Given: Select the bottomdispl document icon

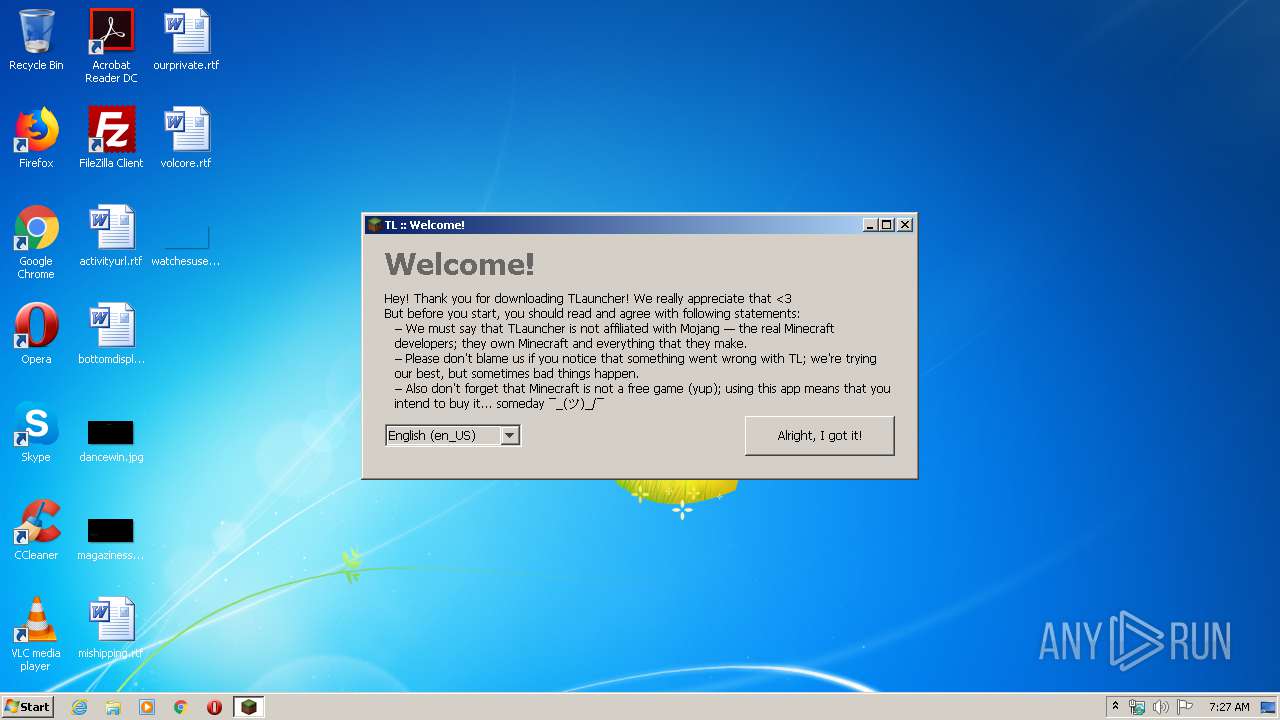Looking at the screenshot, I should click(x=111, y=334).
